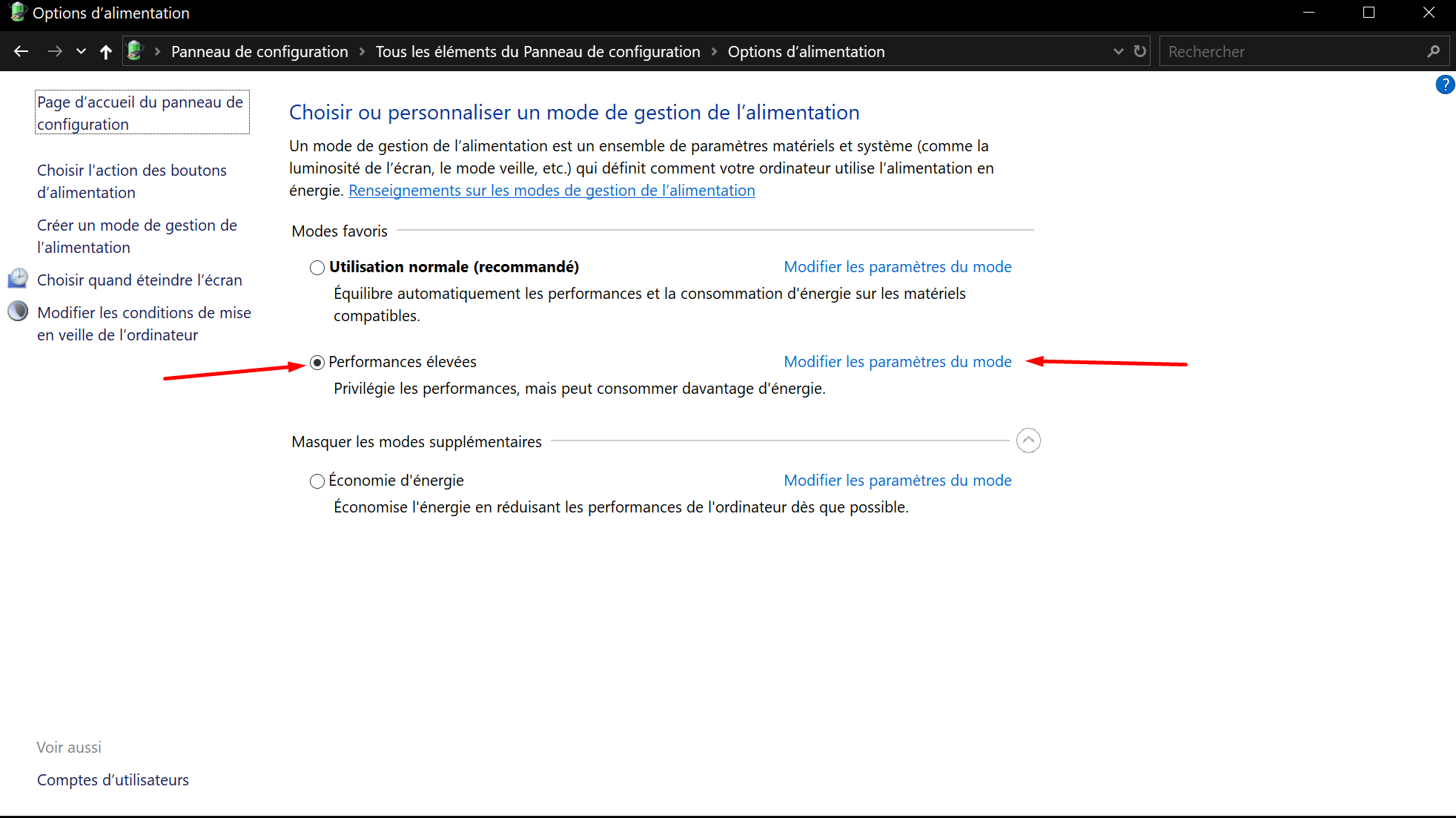Go up one level with up arrow

click(x=106, y=51)
